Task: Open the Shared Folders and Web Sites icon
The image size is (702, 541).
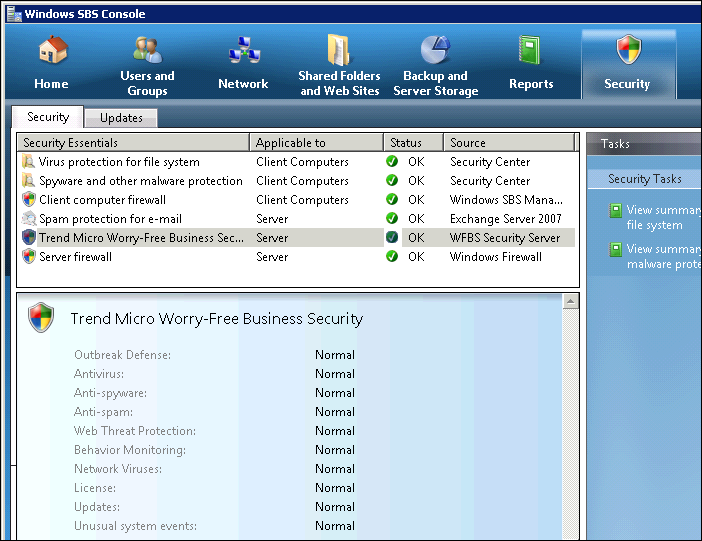Action: 339,50
